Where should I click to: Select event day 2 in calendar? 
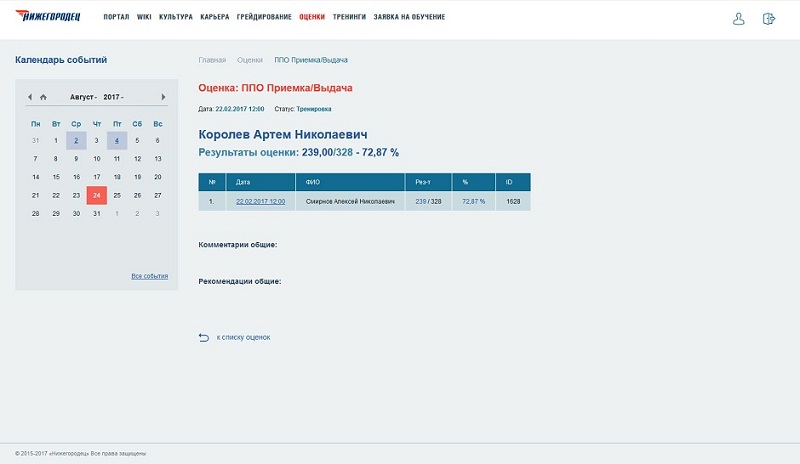(x=76, y=140)
